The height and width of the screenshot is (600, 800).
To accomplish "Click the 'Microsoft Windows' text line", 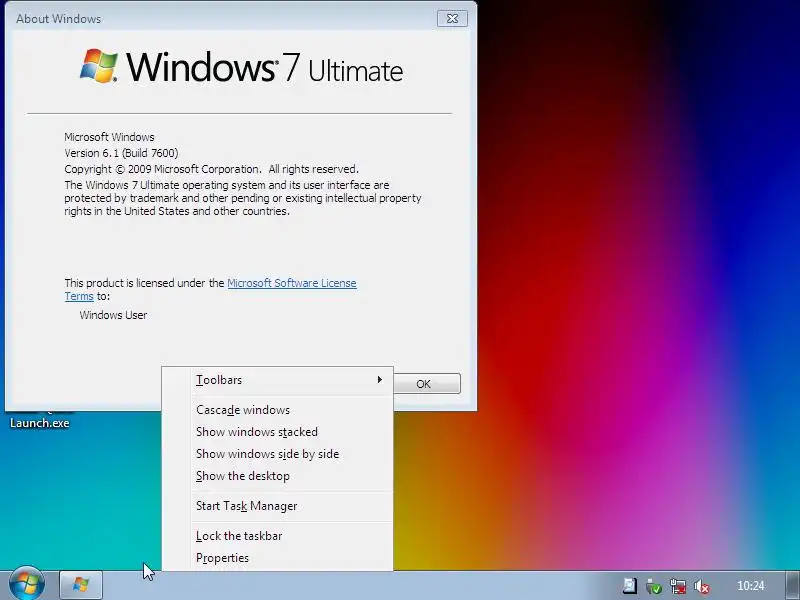I will [109, 137].
